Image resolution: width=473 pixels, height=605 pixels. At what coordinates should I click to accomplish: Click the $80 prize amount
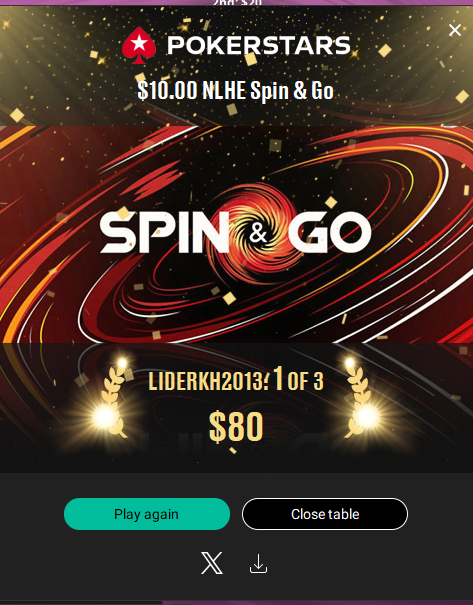coord(236,427)
